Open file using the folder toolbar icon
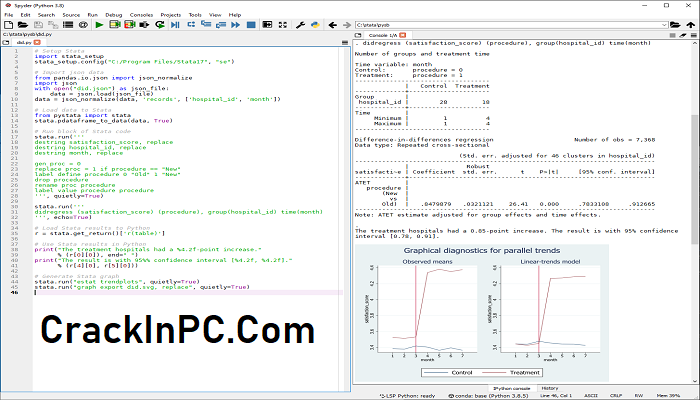 tap(23, 25)
